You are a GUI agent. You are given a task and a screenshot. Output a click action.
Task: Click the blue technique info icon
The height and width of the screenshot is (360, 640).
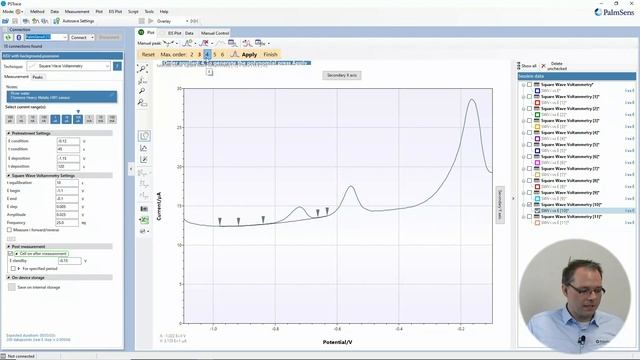click(x=117, y=66)
